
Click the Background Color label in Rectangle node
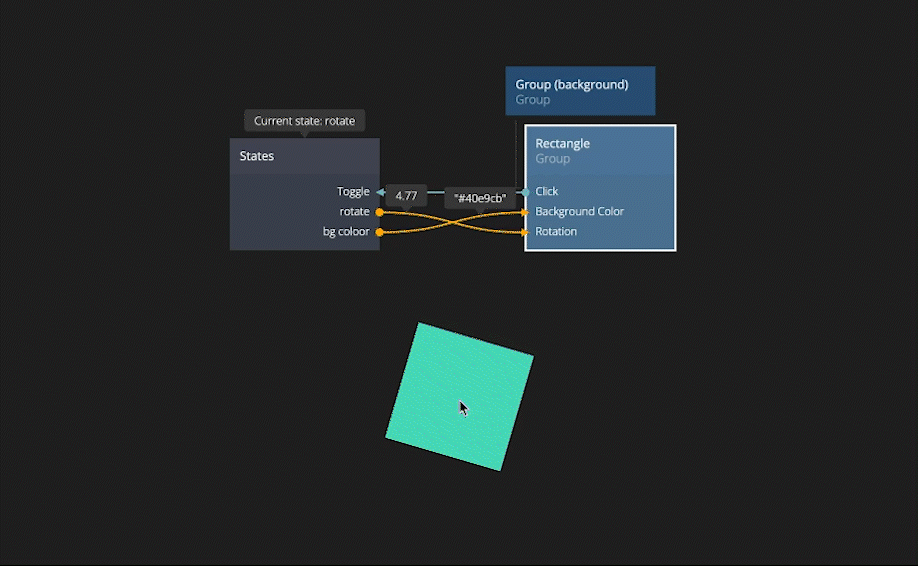[x=579, y=212]
